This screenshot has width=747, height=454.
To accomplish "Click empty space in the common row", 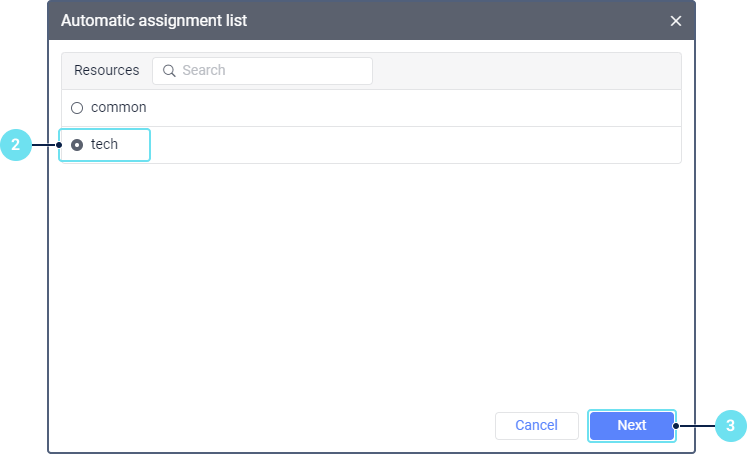I will (400, 108).
